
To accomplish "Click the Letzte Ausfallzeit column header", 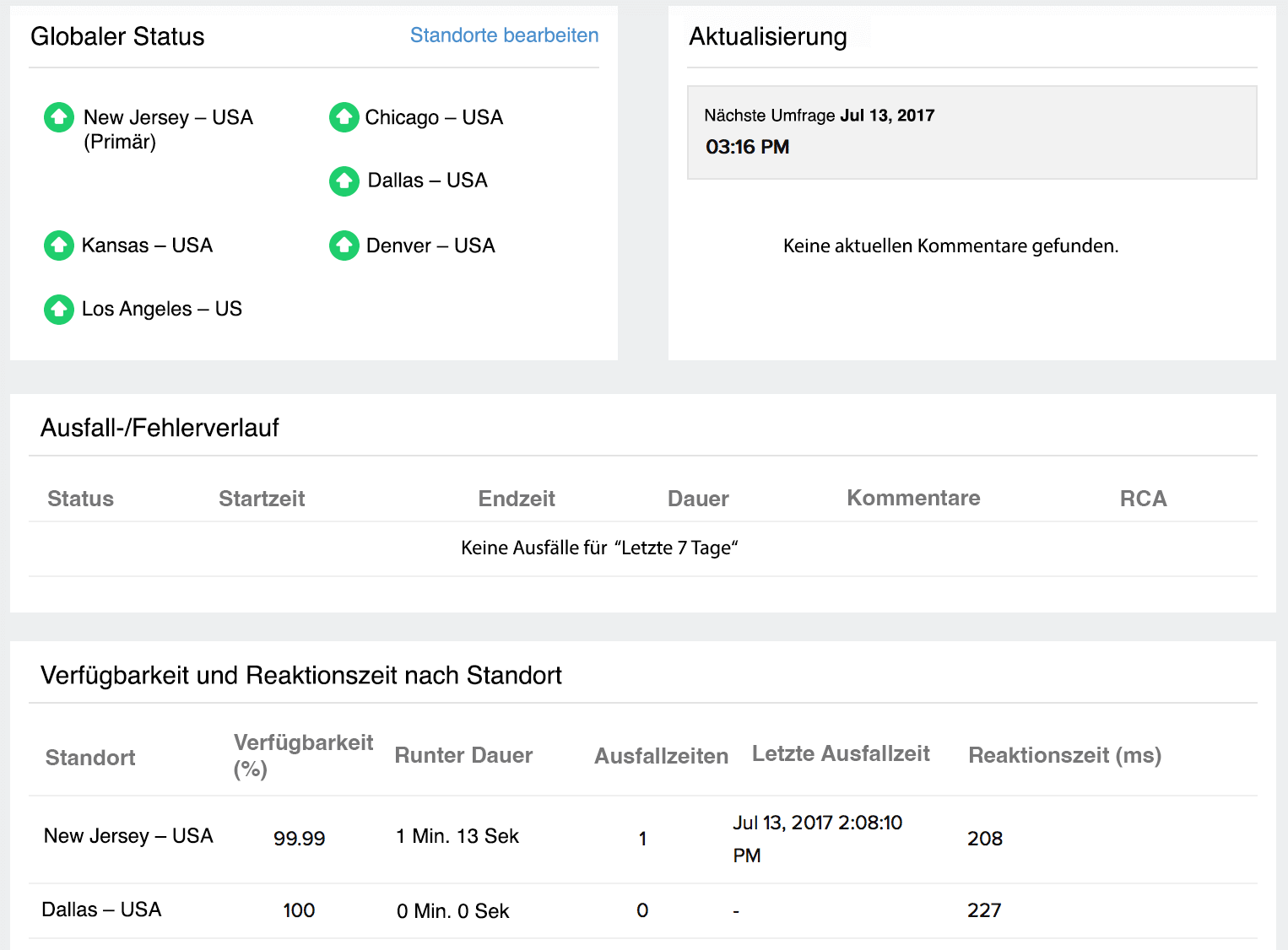I will pyautogui.click(x=841, y=753).
